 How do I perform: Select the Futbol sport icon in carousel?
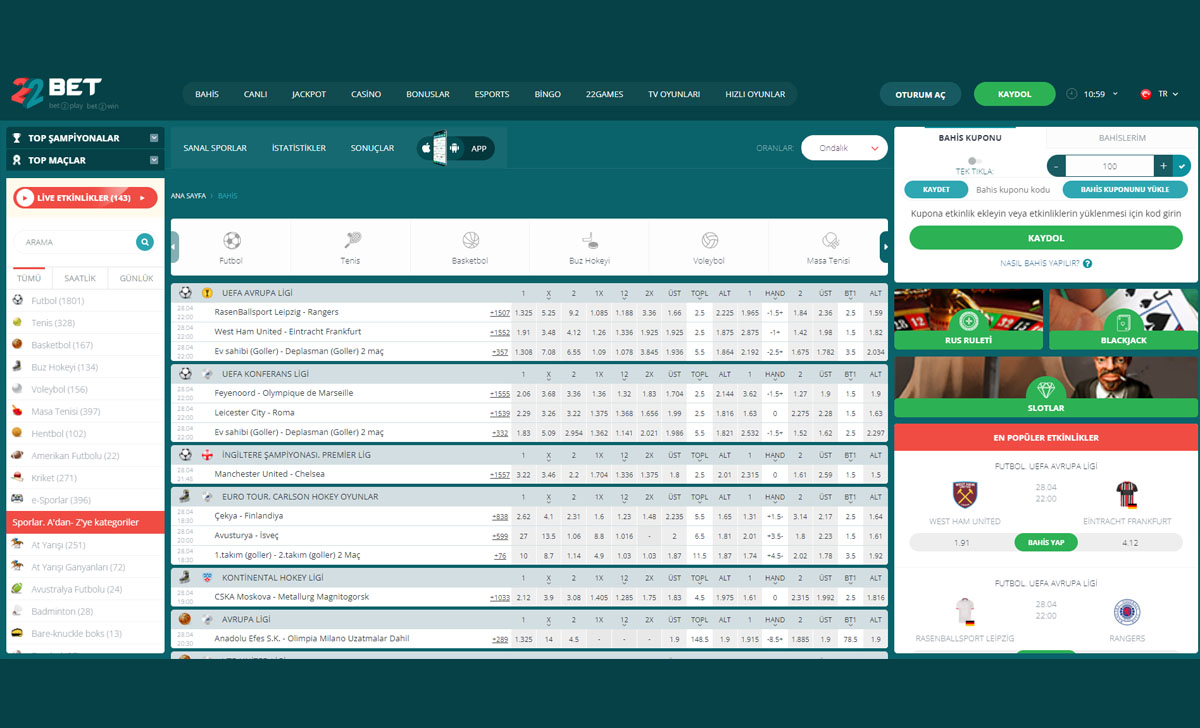[x=231, y=240]
